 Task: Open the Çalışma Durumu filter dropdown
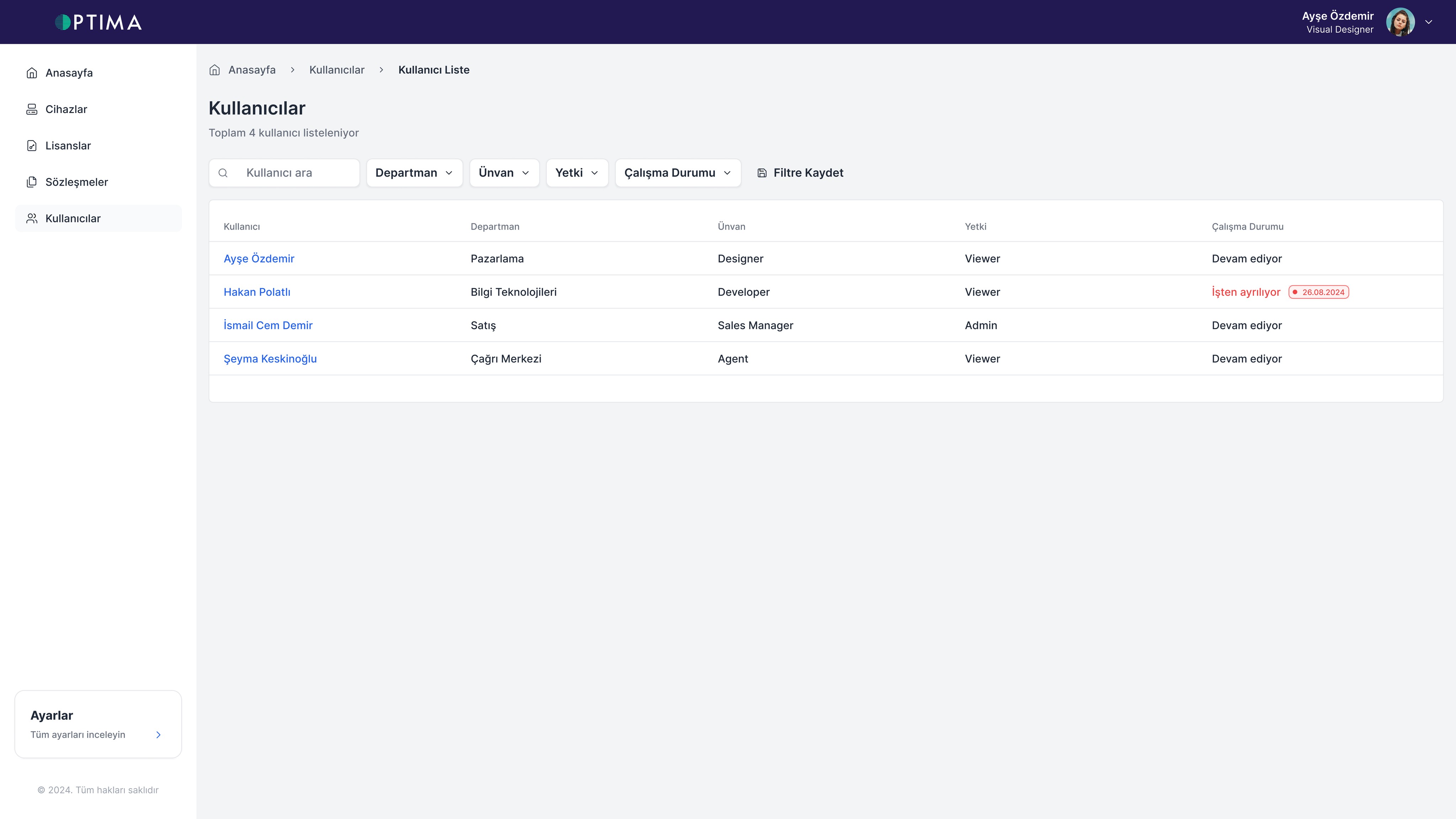pyautogui.click(x=678, y=173)
